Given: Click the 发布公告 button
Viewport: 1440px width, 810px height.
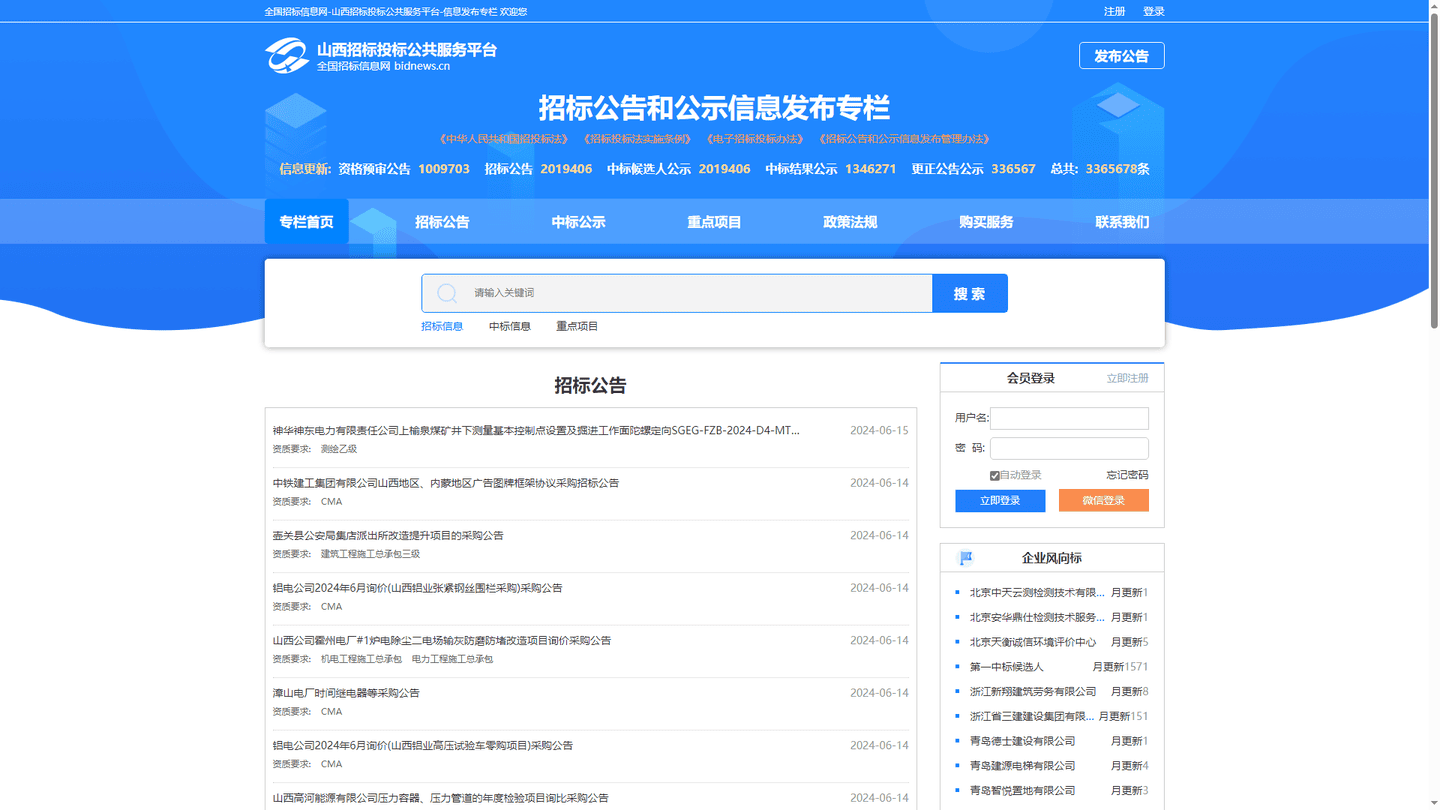Looking at the screenshot, I should 1122,56.
